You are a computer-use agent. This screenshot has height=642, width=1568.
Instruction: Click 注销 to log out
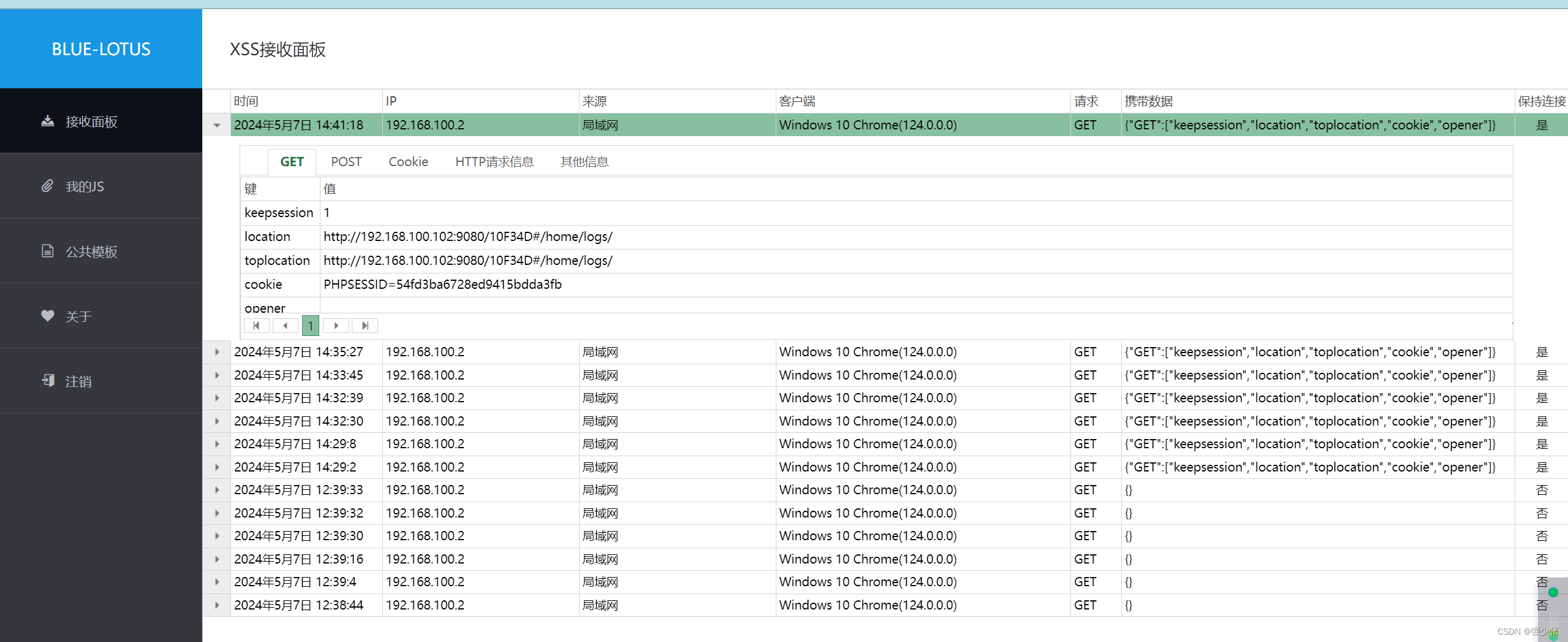101,381
